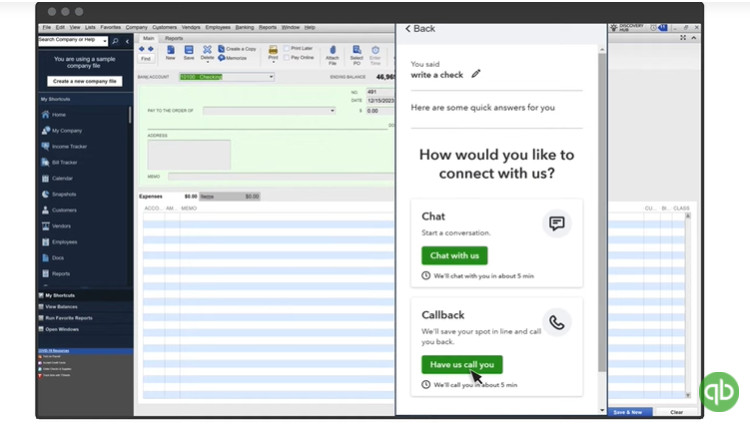The image size is (750, 425).
Task: Select View Balances in sidebar
Action: pyautogui.click(x=61, y=307)
